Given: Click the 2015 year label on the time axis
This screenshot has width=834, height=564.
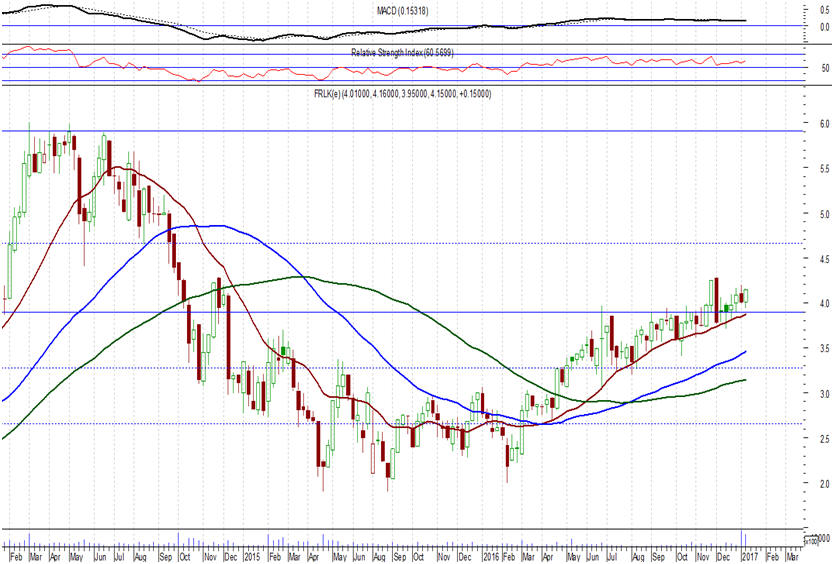Looking at the screenshot, I should coord(252,557).
